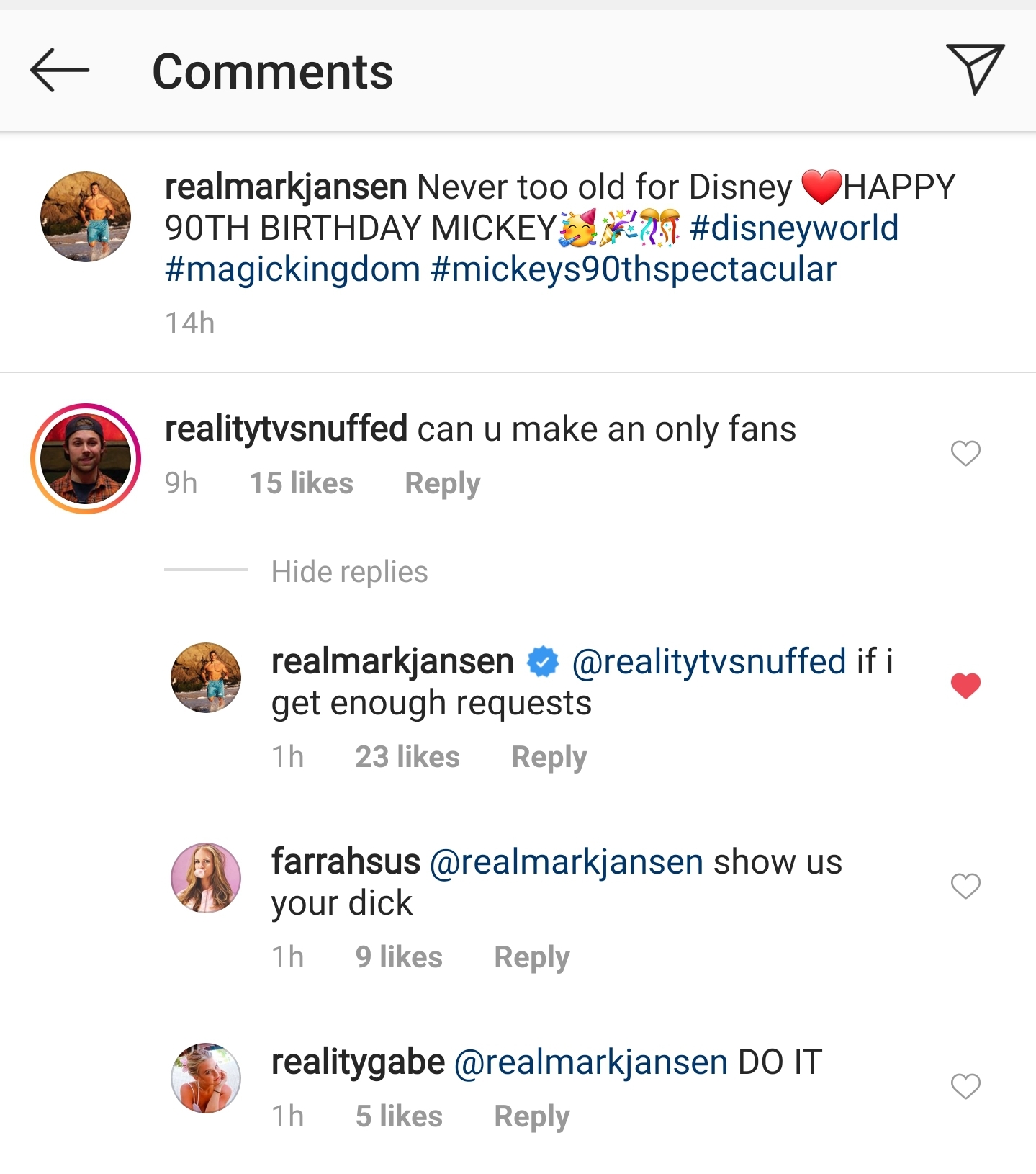Open the @realitytvsnuffed mention
This screenshot has width=1036, height=1174.
(709, 660)
